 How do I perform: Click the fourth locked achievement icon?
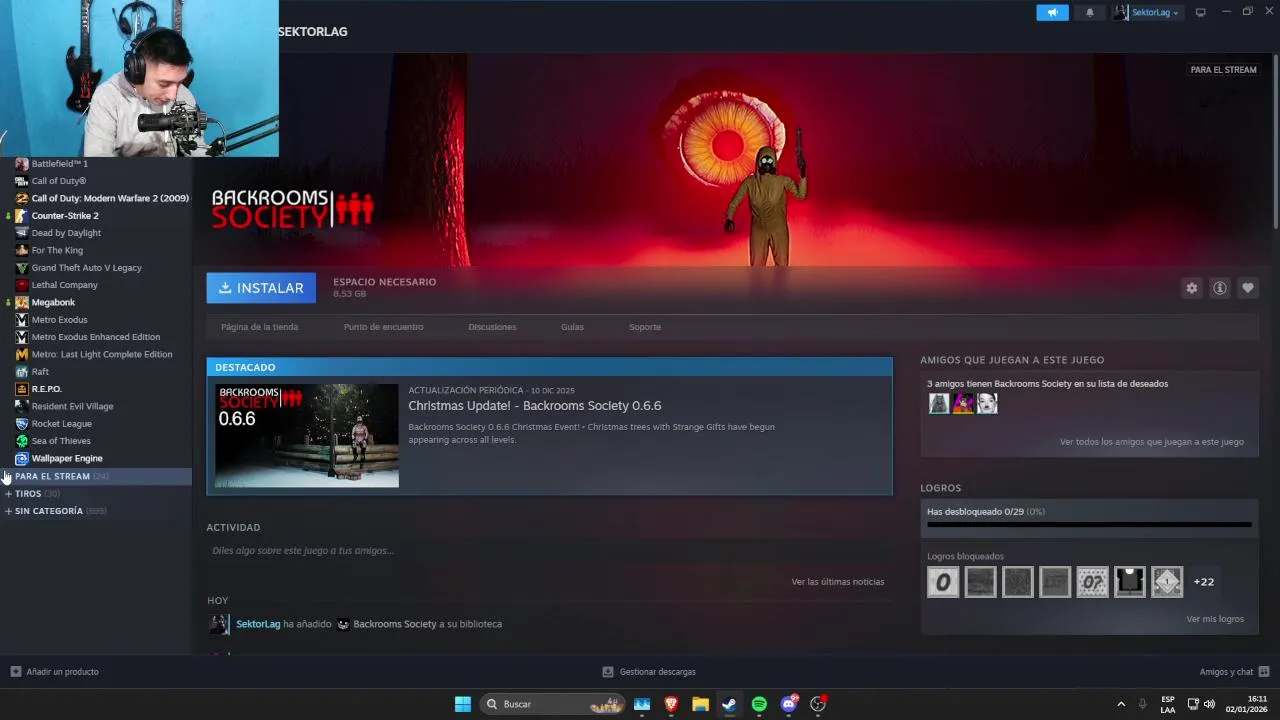pyautogui.click(x=1055, y=582)
